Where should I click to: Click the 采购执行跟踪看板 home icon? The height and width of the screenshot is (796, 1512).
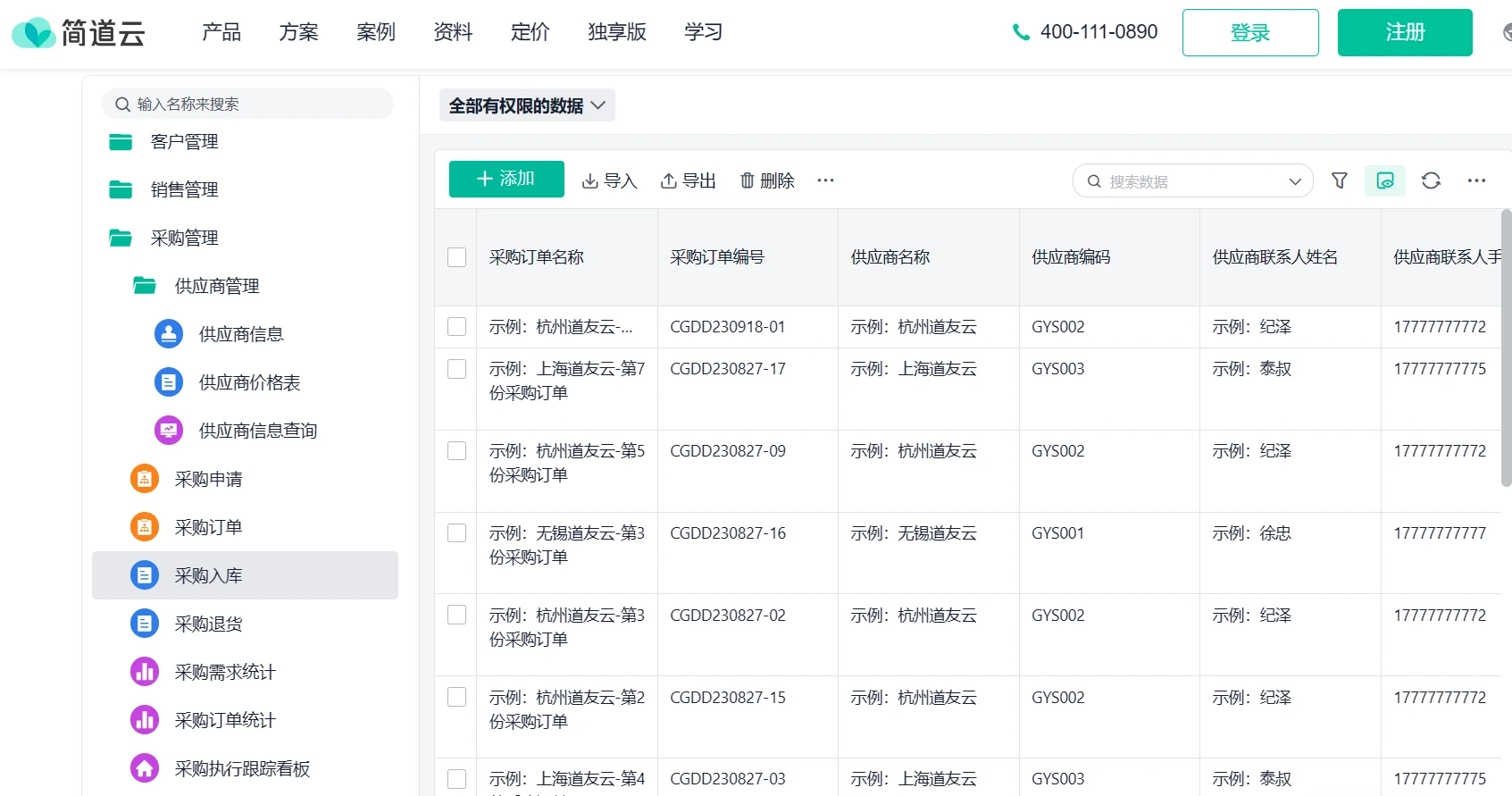pos(145,768)
